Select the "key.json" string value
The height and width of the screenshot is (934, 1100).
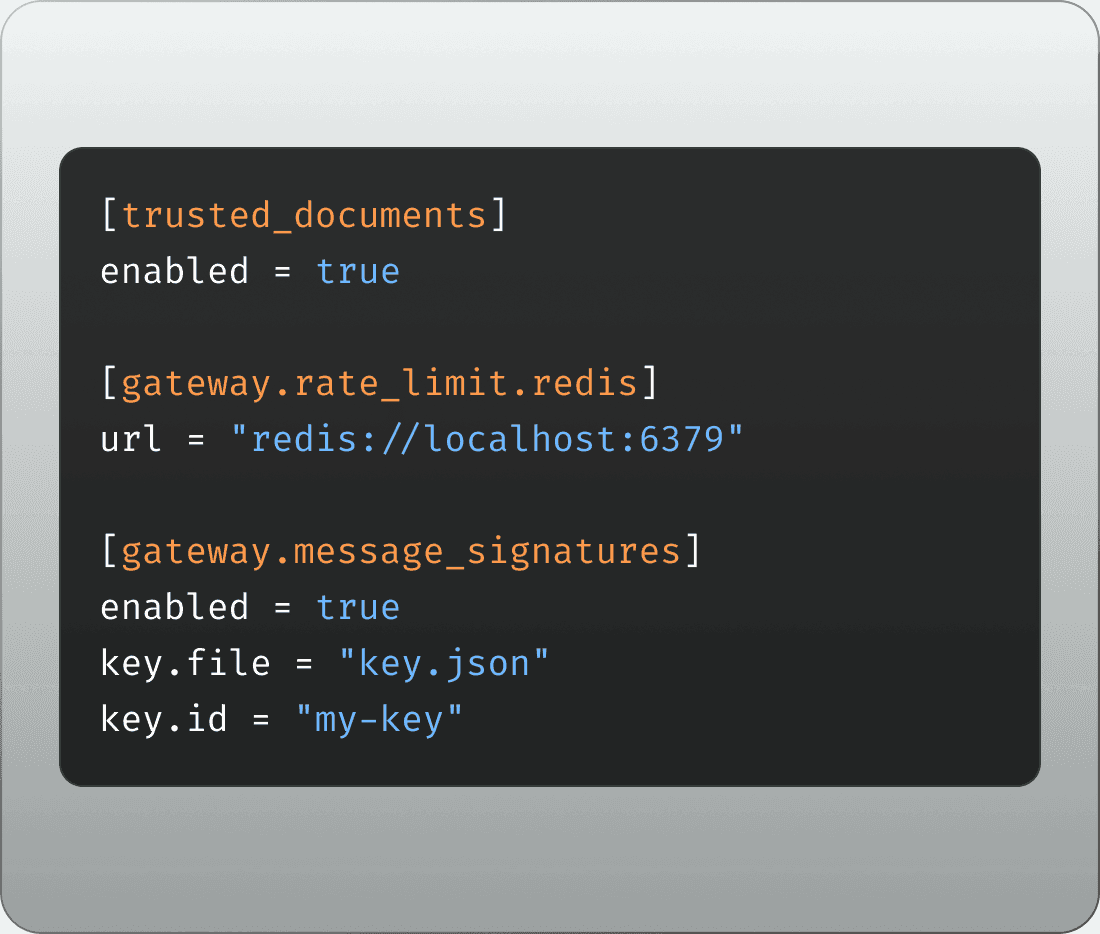[444, 663]
